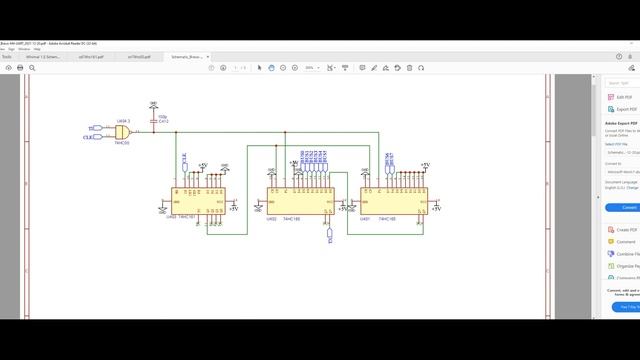Screen dimensions: 640x360
Task: Open Organize Pages tool in side panel
Action: click(x=623, y=266)
